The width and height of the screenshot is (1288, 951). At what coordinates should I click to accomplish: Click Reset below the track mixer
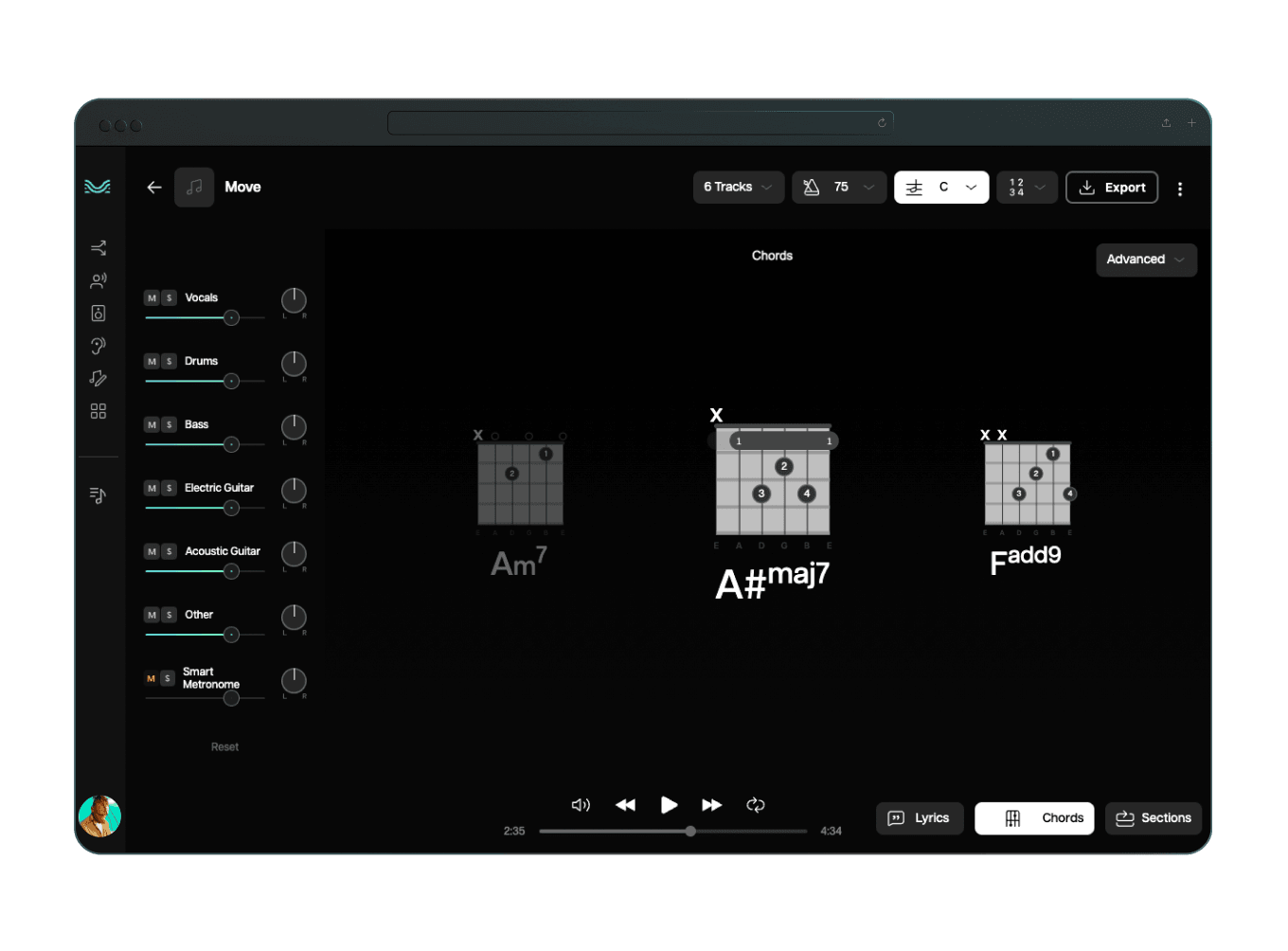pos(224,747)
